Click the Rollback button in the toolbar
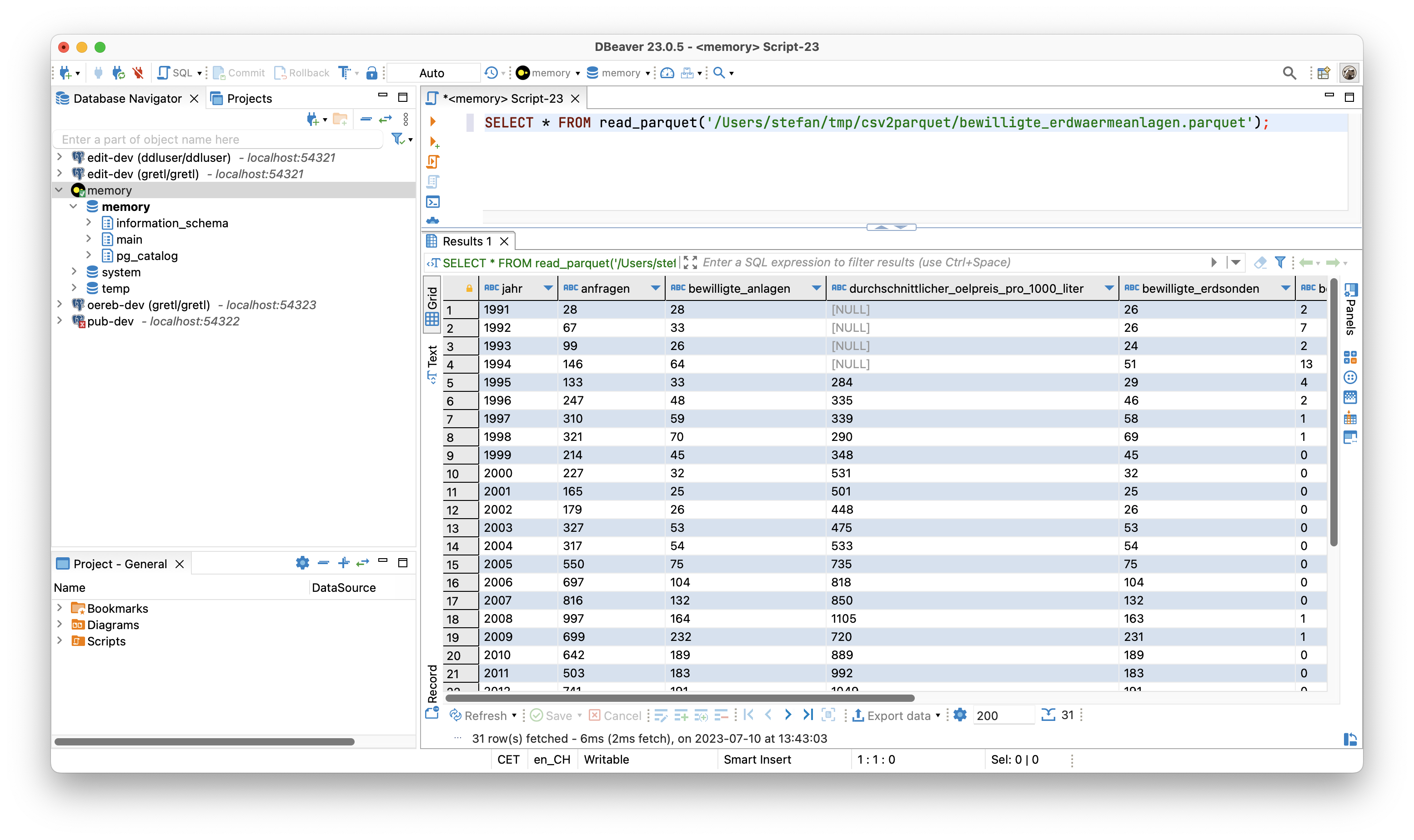 pos(302,72)
